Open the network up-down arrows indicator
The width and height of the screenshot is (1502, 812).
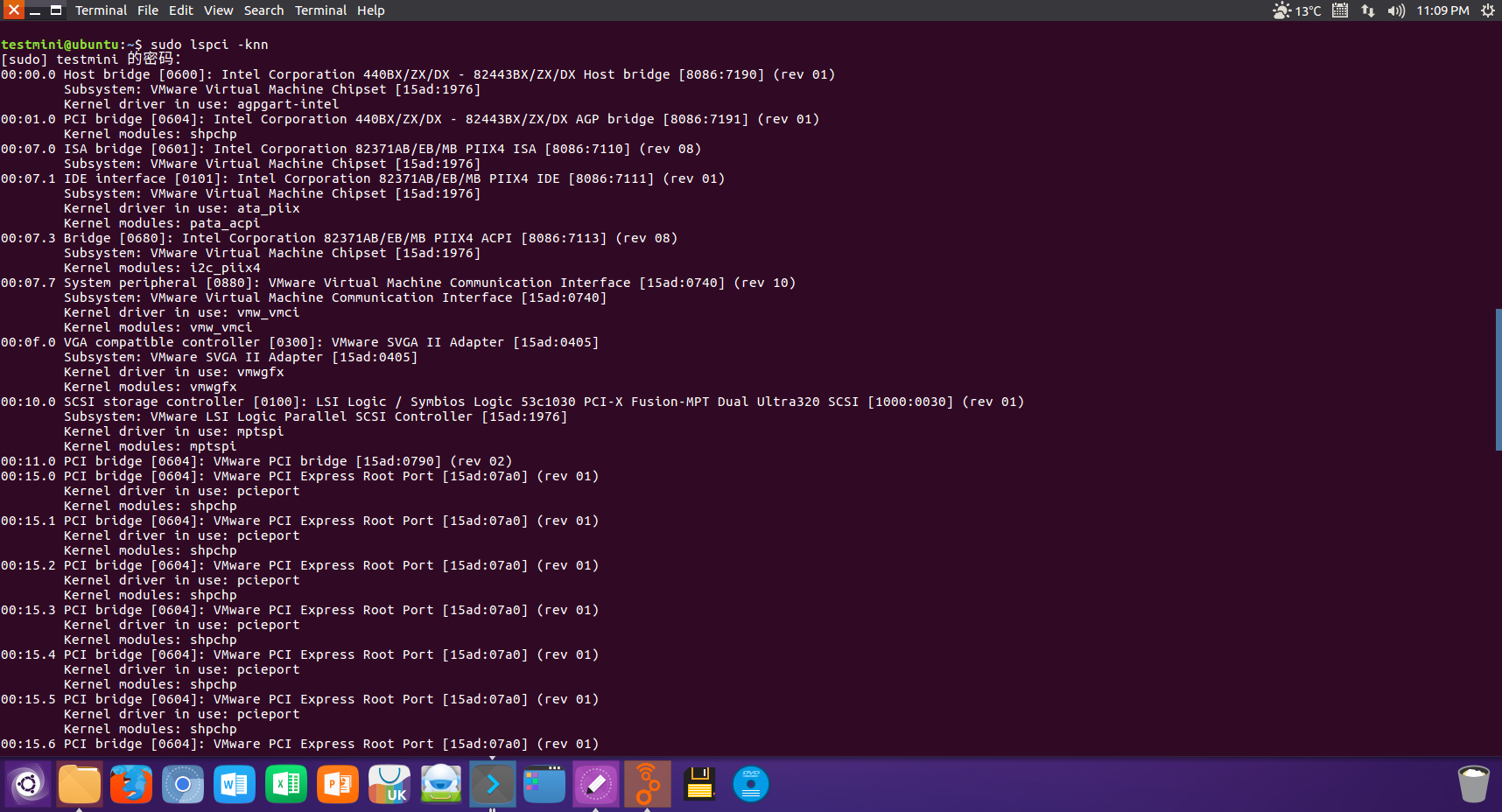(1368, 10)
